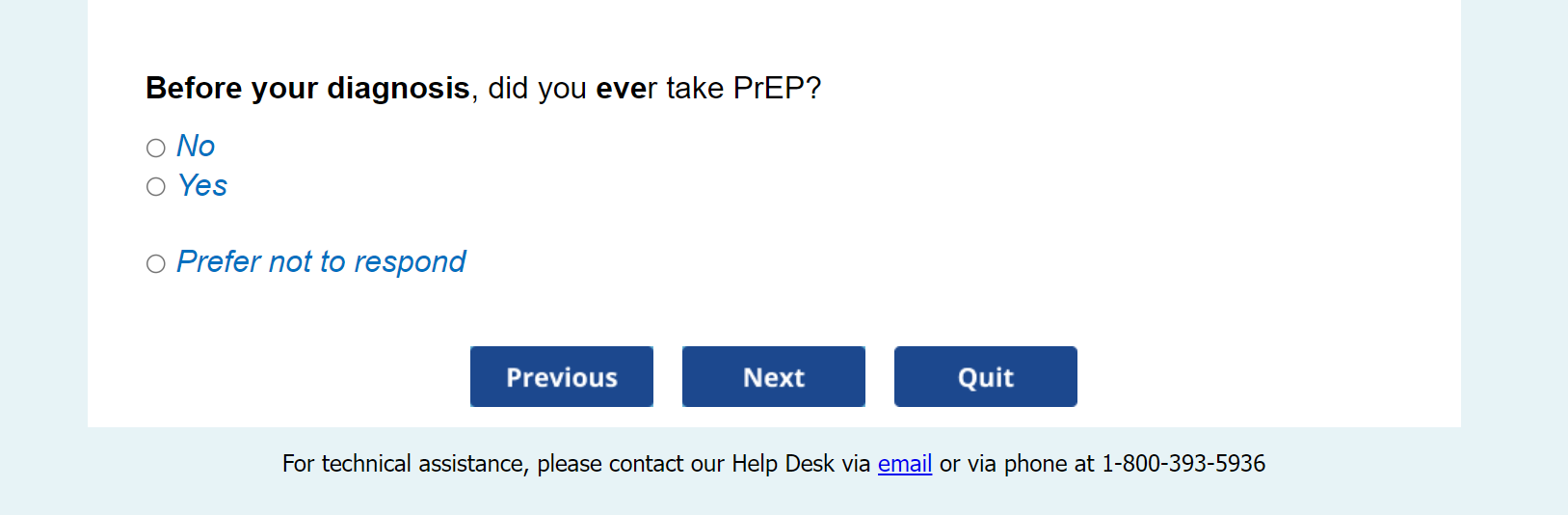
Task: Open the Help Desk email link
Action: click(x=904, y=464)
